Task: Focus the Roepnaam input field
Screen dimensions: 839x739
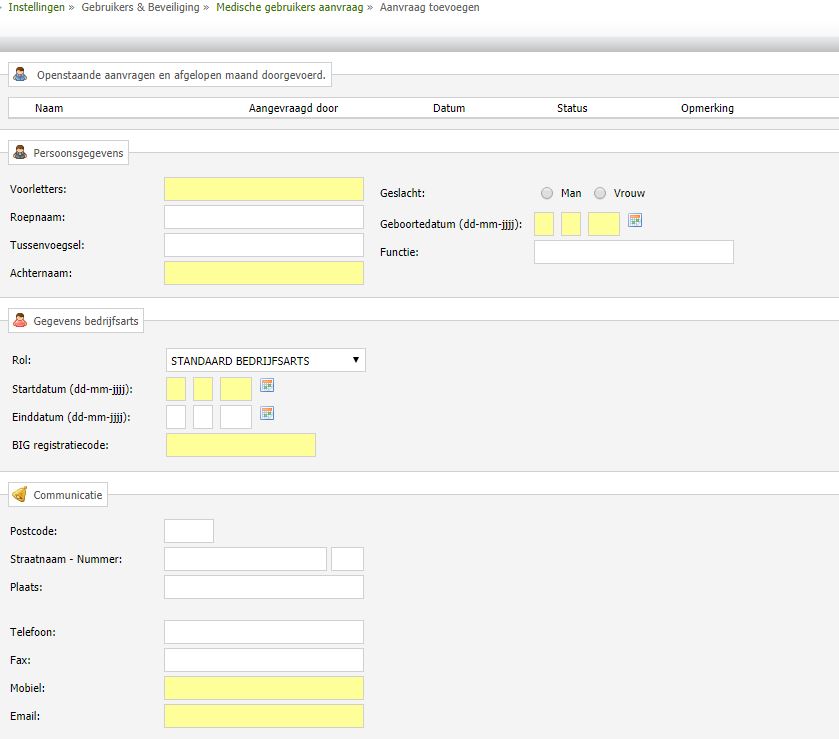Action: point(264,217)
